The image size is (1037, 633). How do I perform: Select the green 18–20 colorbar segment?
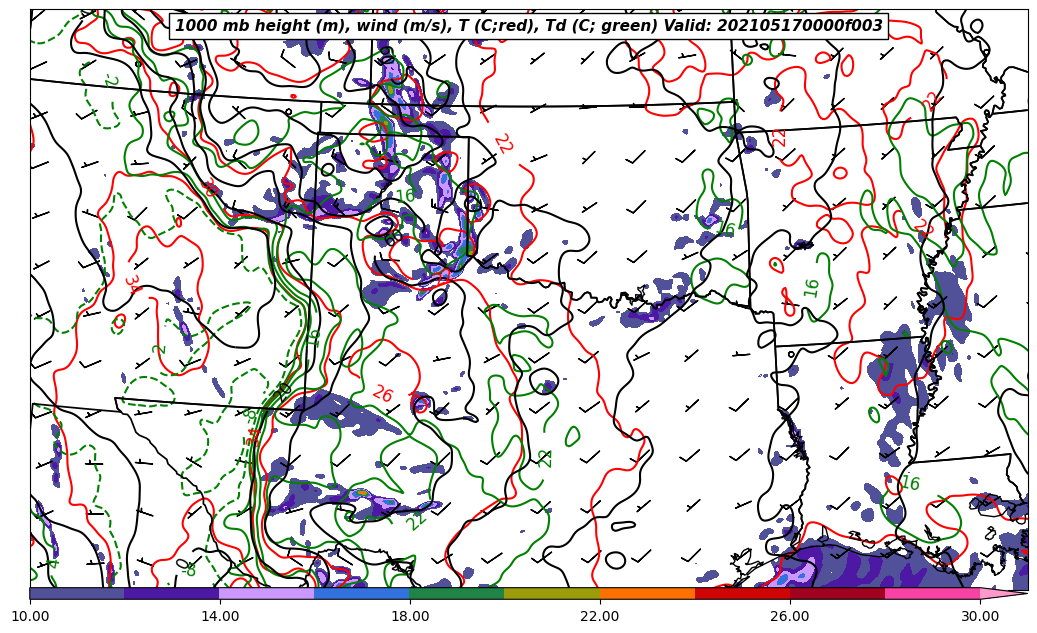coord(457,593)
